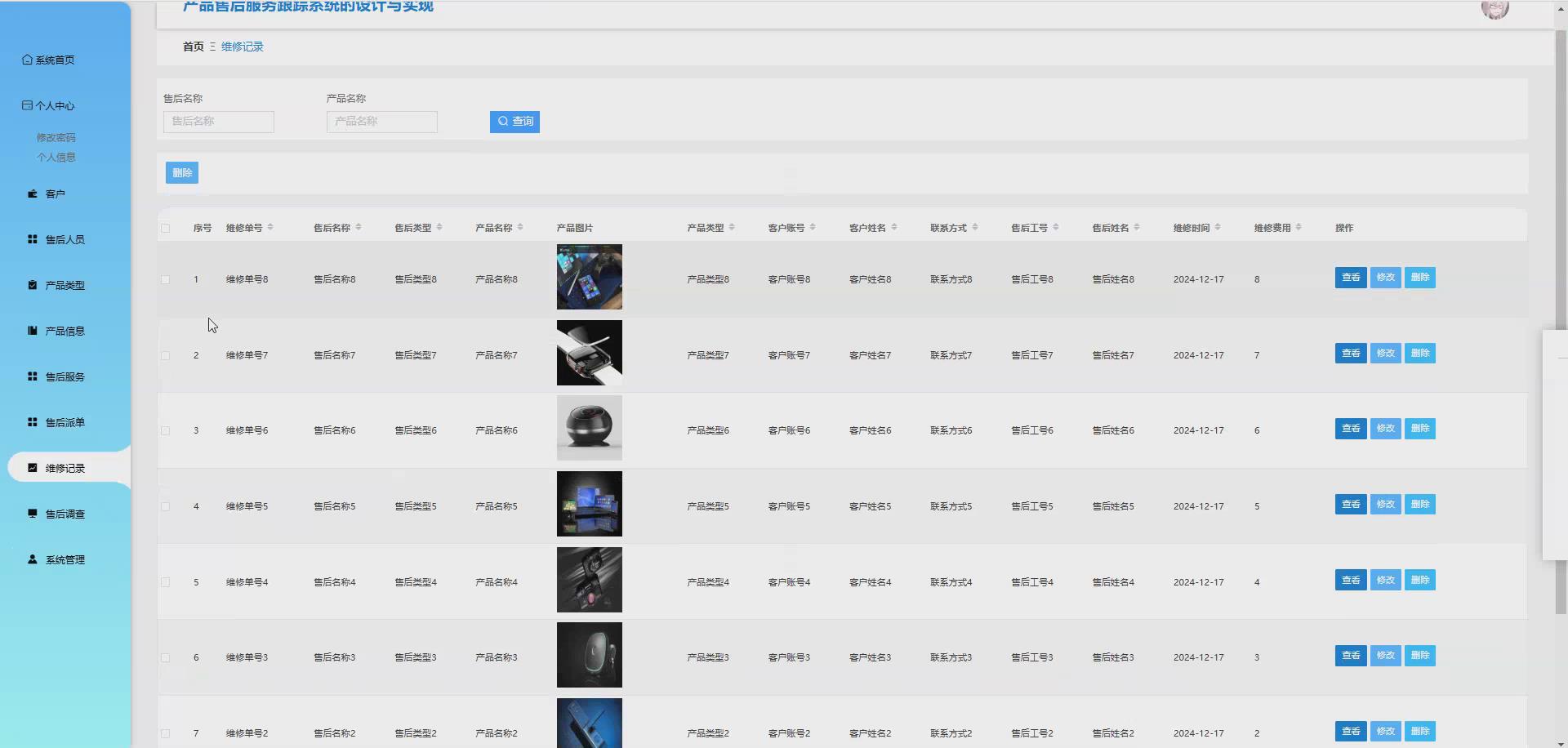Sort by 维修时间 column arrows
The height and width of the screenshot is (748, 1568).
tap(1218, 227)
